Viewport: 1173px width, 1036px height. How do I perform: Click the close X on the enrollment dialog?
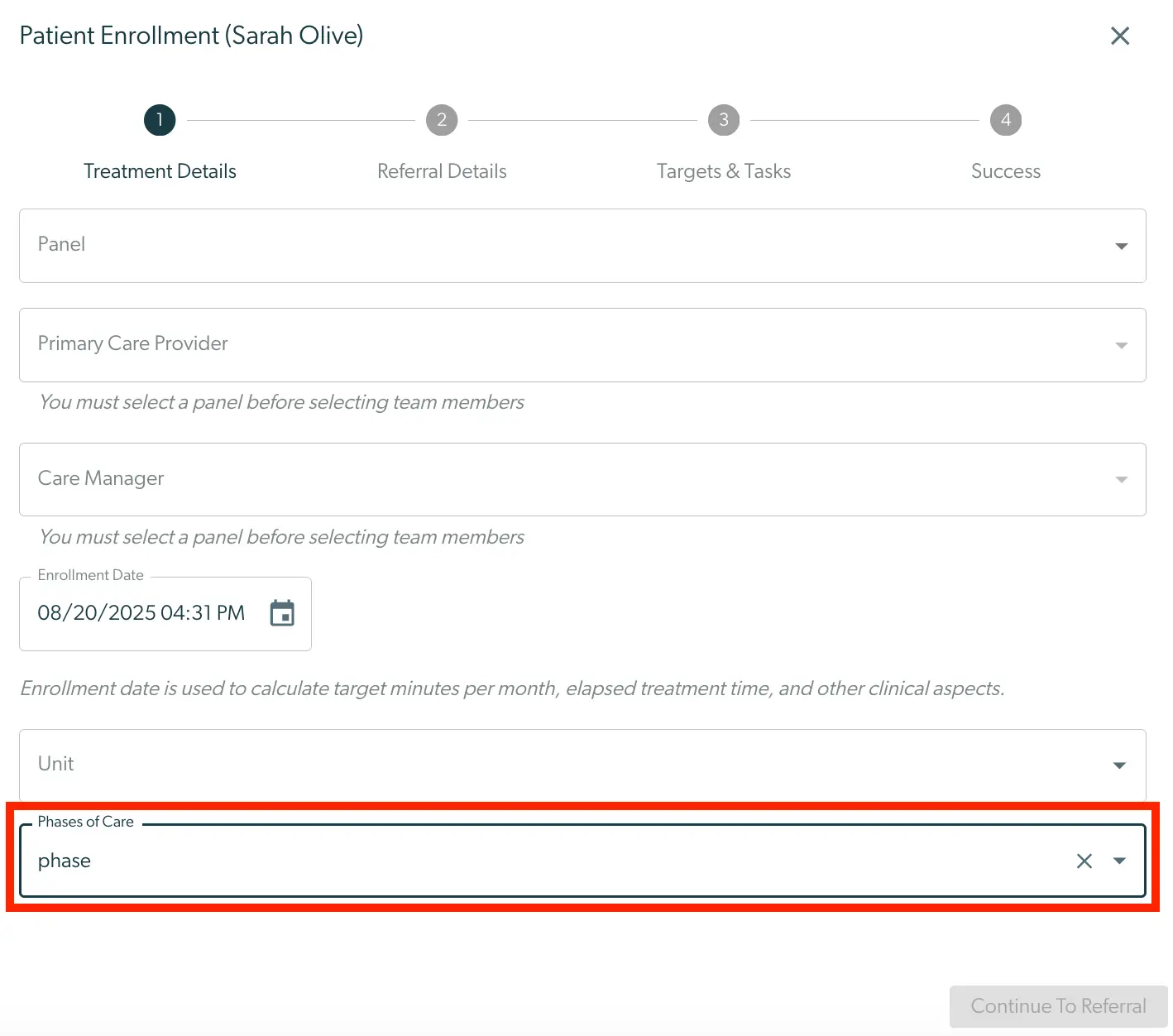(x=1120, y=36)
